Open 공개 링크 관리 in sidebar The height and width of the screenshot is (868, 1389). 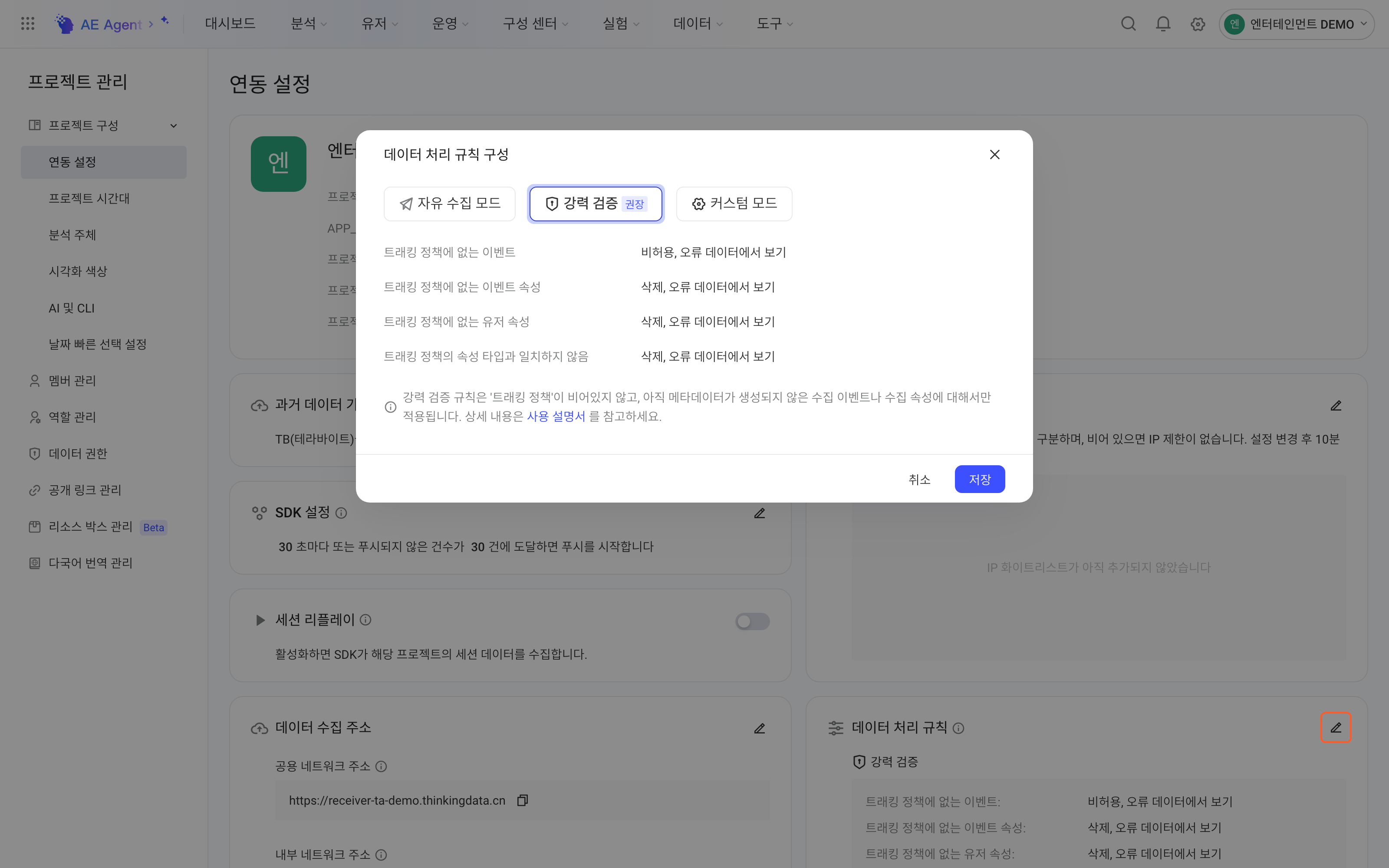point(103,490)
